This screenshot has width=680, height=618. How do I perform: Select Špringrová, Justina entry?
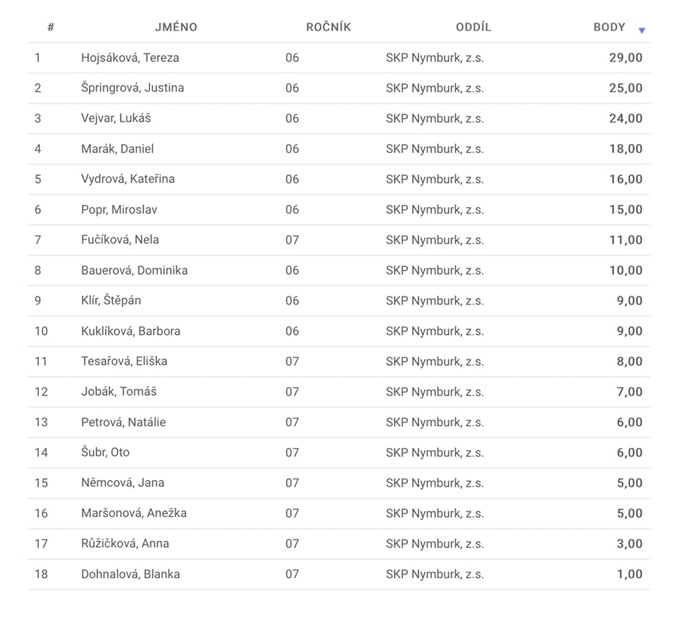(339, 88)
